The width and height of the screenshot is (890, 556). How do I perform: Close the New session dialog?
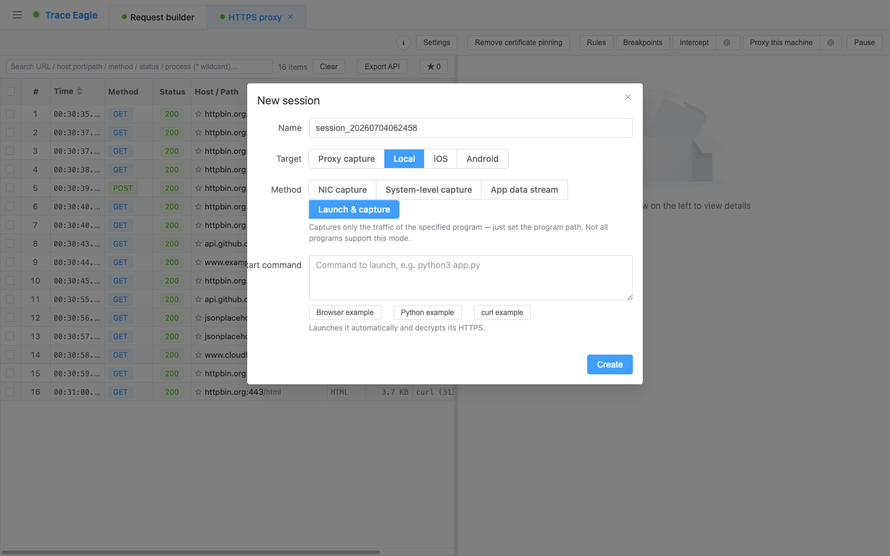click(628, 97)
